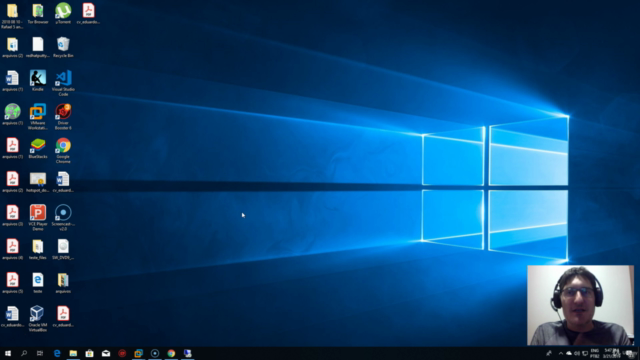Open the volume control in the tray
This screenshot has height=360, width=640.
tap(577, 353)
